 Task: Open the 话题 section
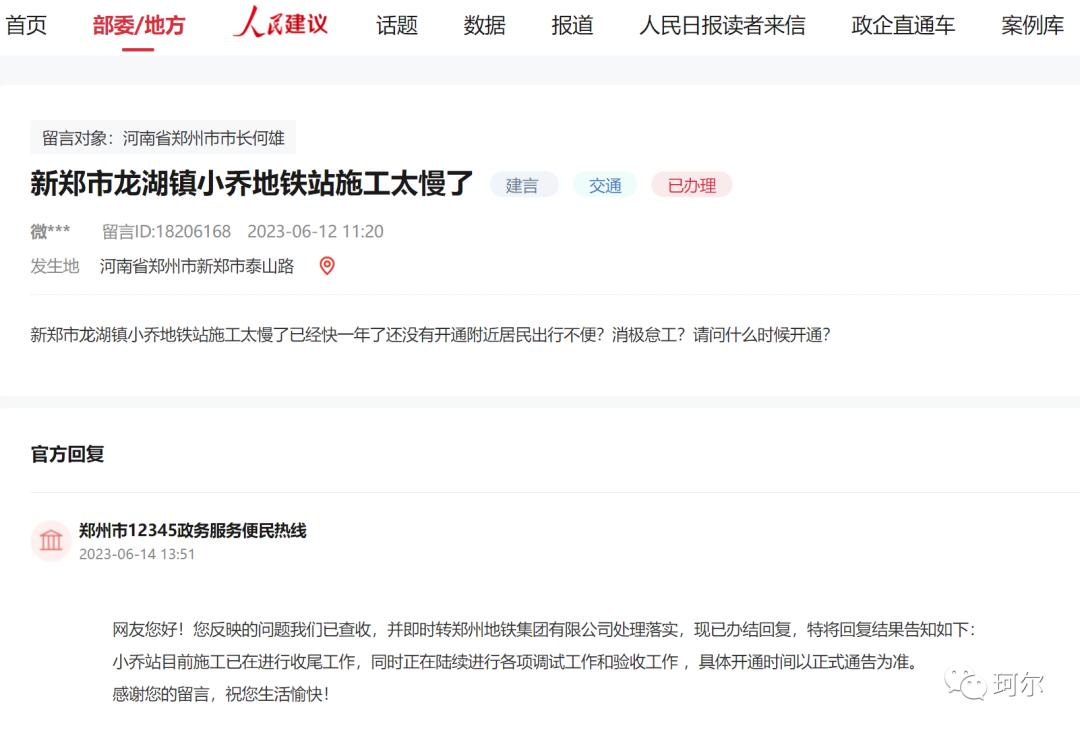(x=396, y=25)
